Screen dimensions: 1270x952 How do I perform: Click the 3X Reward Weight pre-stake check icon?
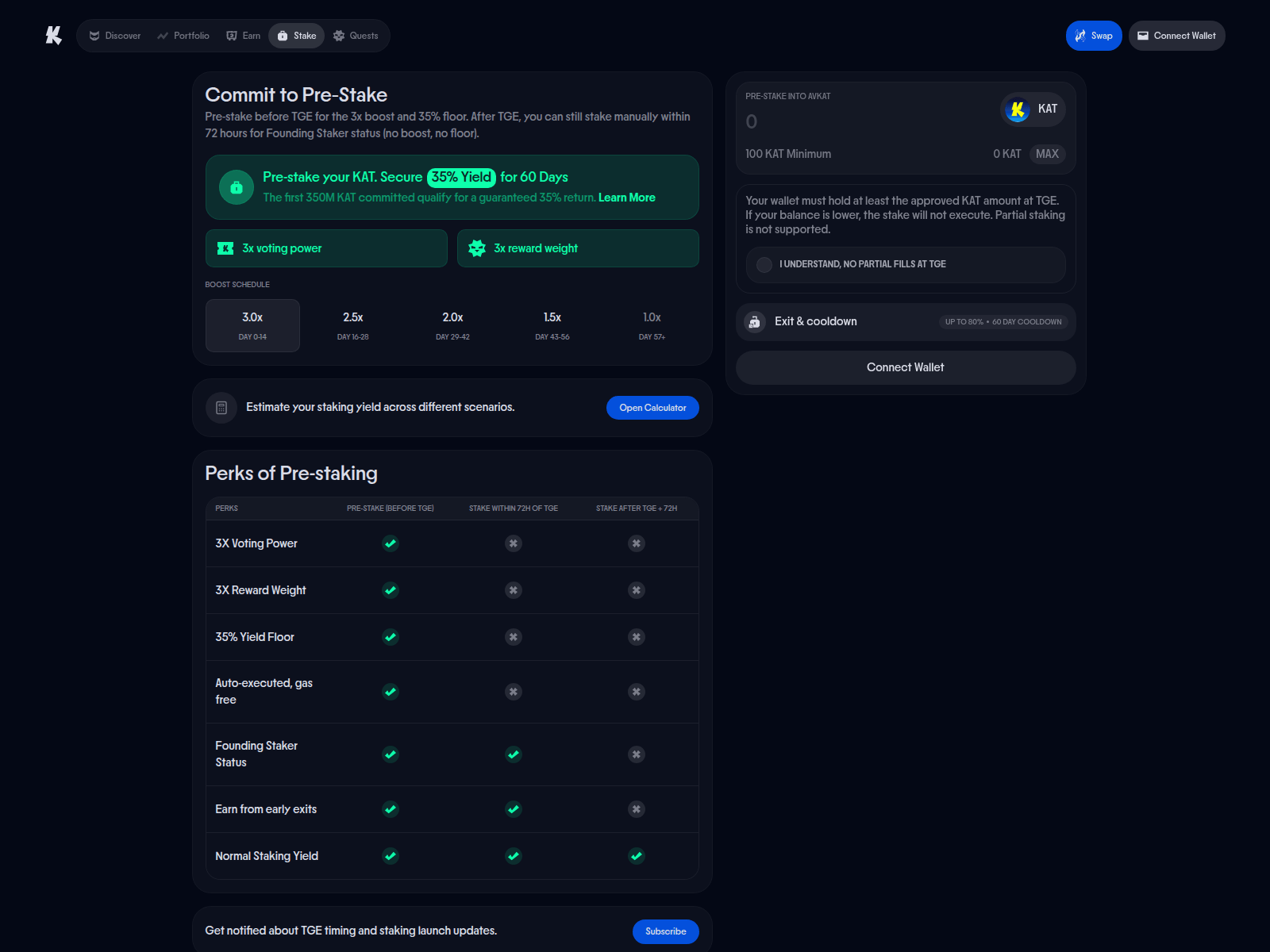pos(391,590)
